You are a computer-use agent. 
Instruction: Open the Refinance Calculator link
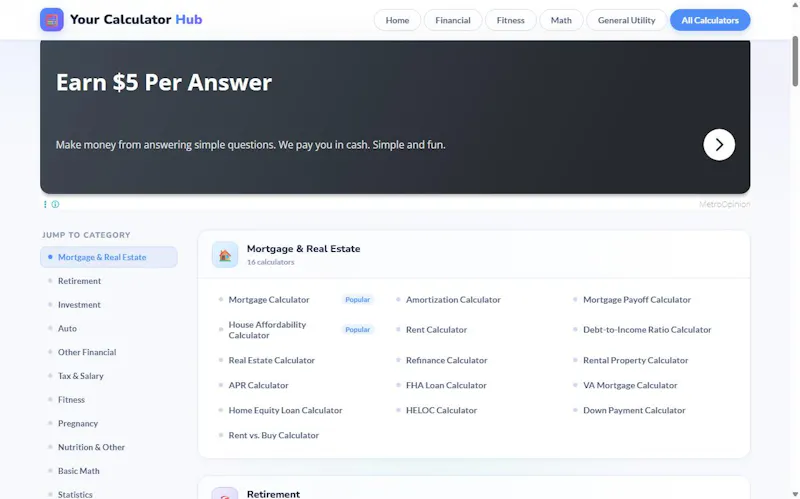(x=446, y=360)
